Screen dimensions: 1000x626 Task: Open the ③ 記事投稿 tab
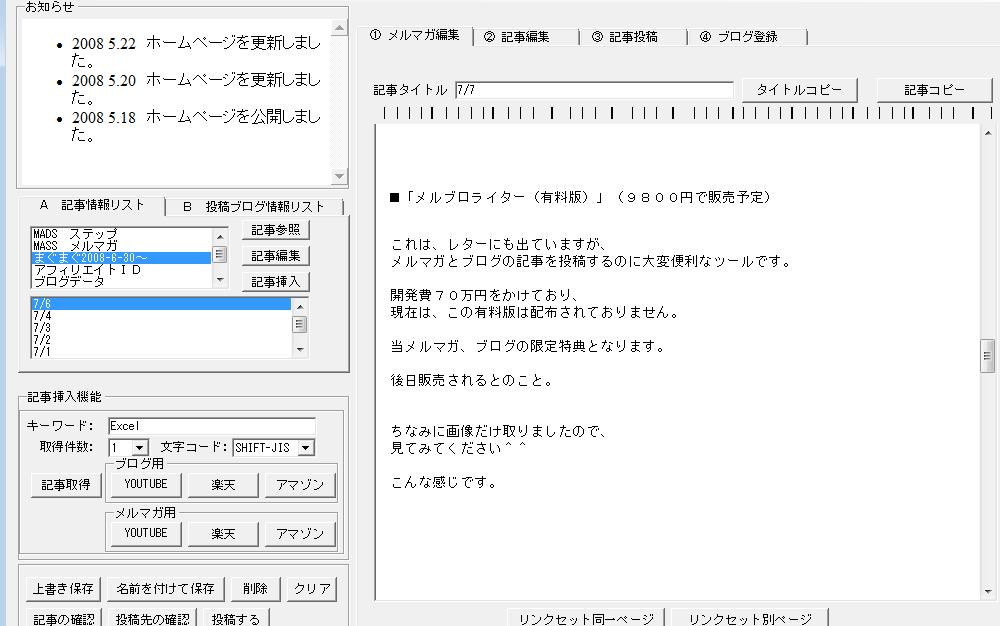tap(633, 37)
